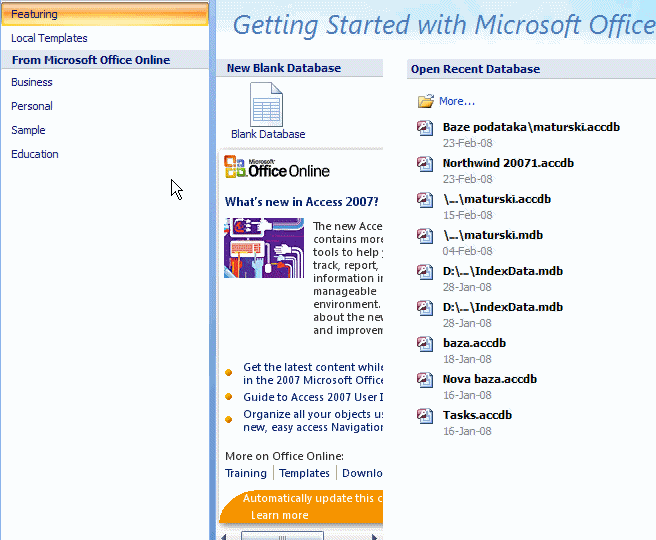Open Training link on Office Online

pyautogui.click(x=246, y=473)
